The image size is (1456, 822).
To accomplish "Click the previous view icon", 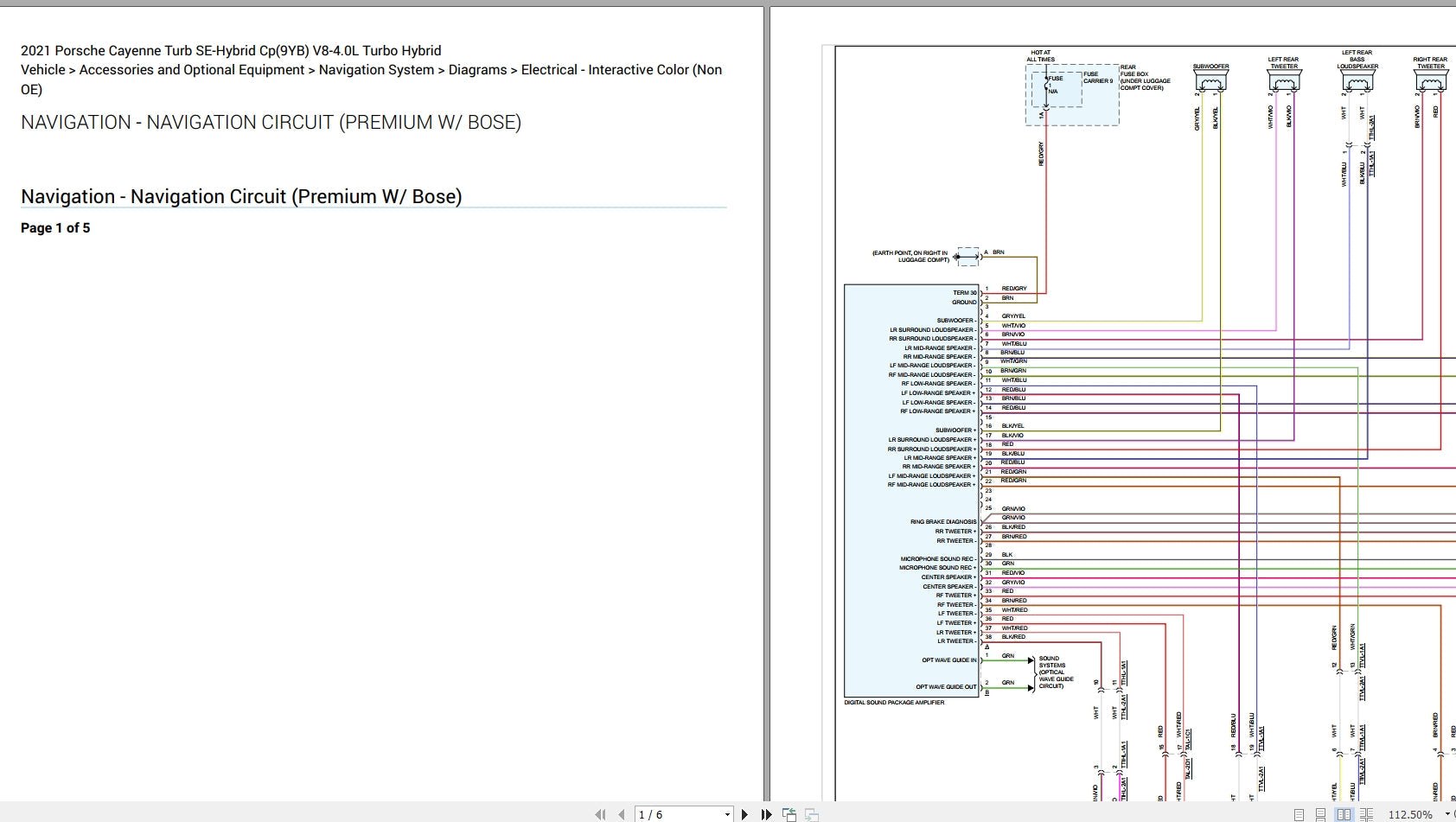I will pos(789,814).
